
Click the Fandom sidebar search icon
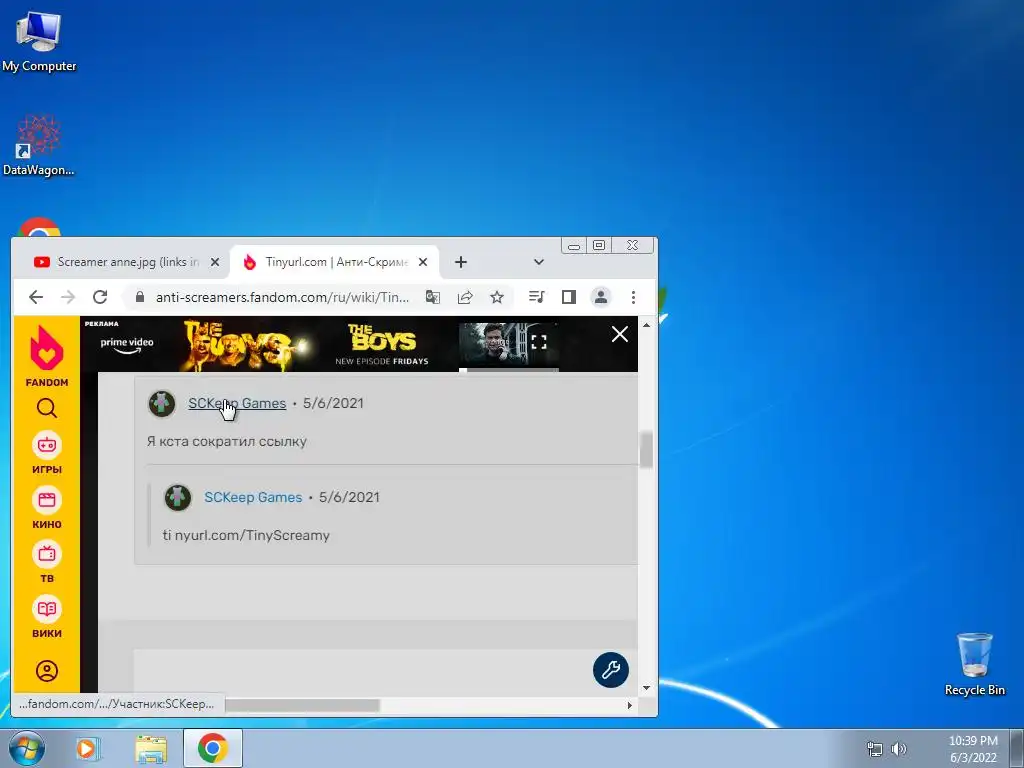(x=46, y=409)
